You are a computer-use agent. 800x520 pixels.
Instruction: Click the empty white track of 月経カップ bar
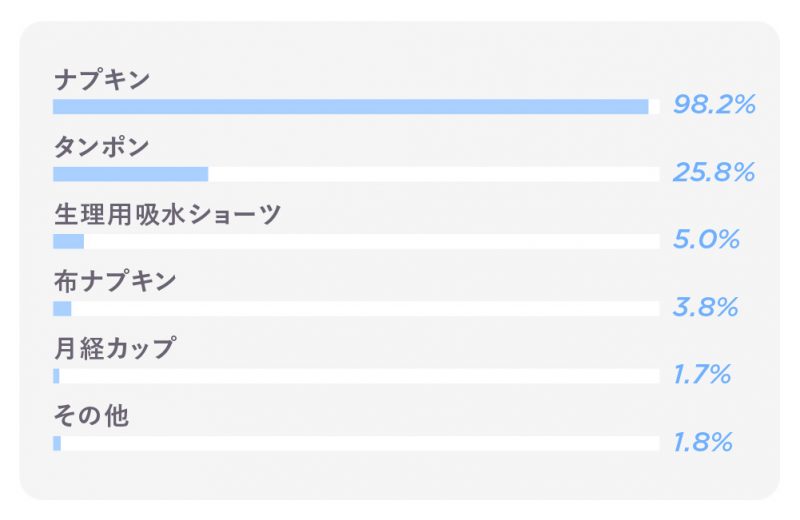[359, 376]
